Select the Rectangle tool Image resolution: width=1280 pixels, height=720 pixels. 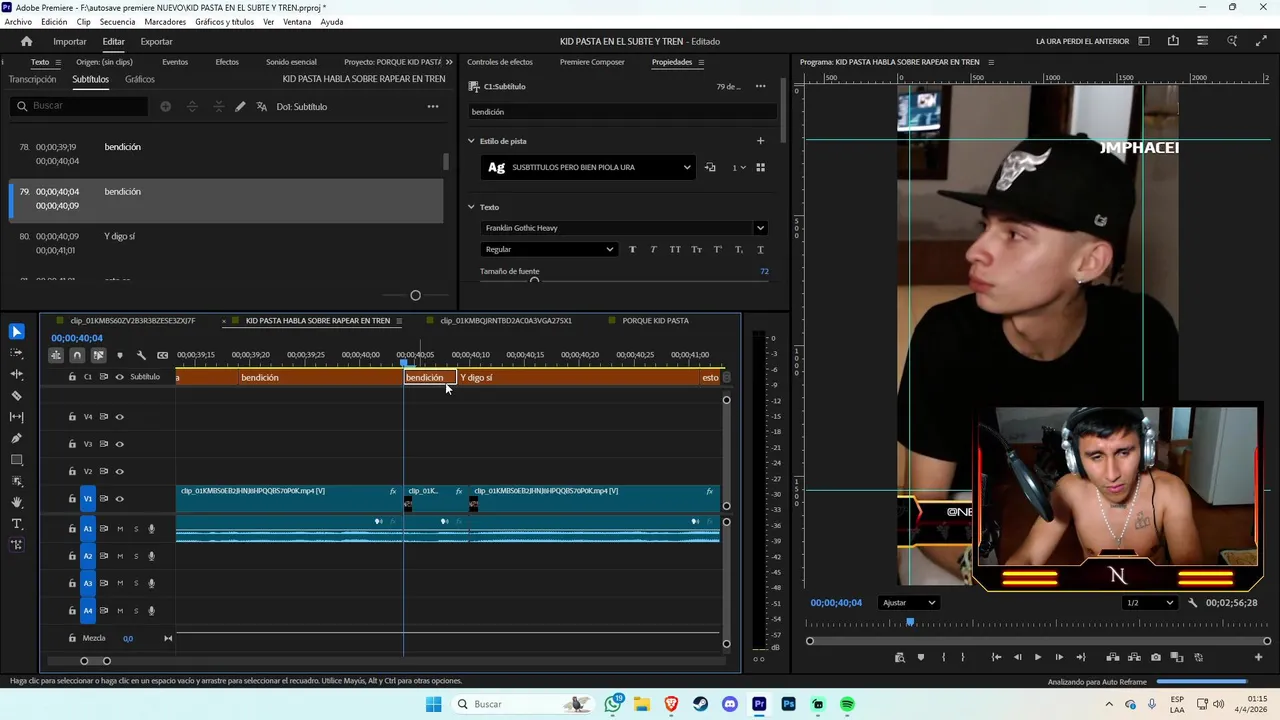[x=16, y=460]
